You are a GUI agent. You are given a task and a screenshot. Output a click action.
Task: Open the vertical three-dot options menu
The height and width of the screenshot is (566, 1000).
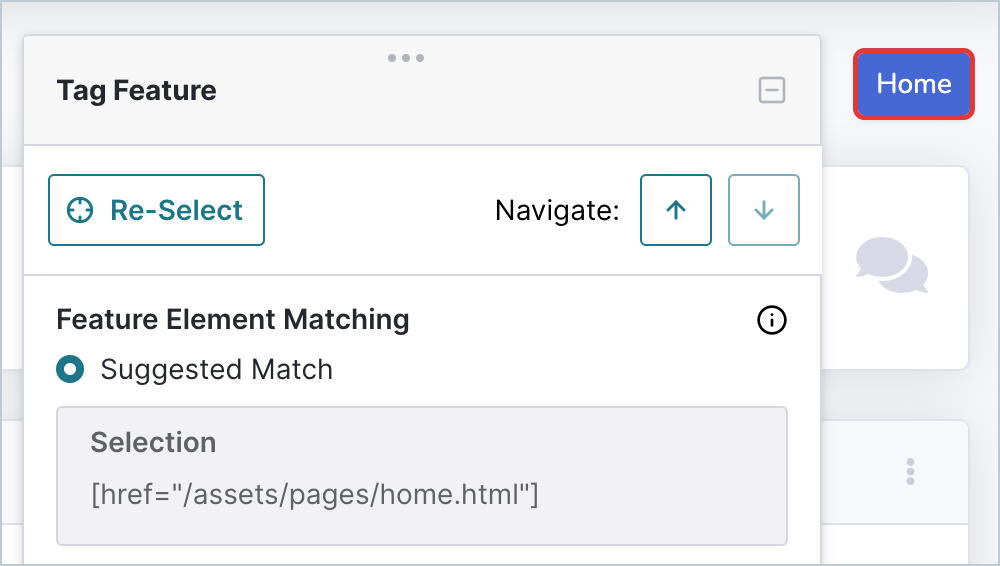click(x=910, y=472)
